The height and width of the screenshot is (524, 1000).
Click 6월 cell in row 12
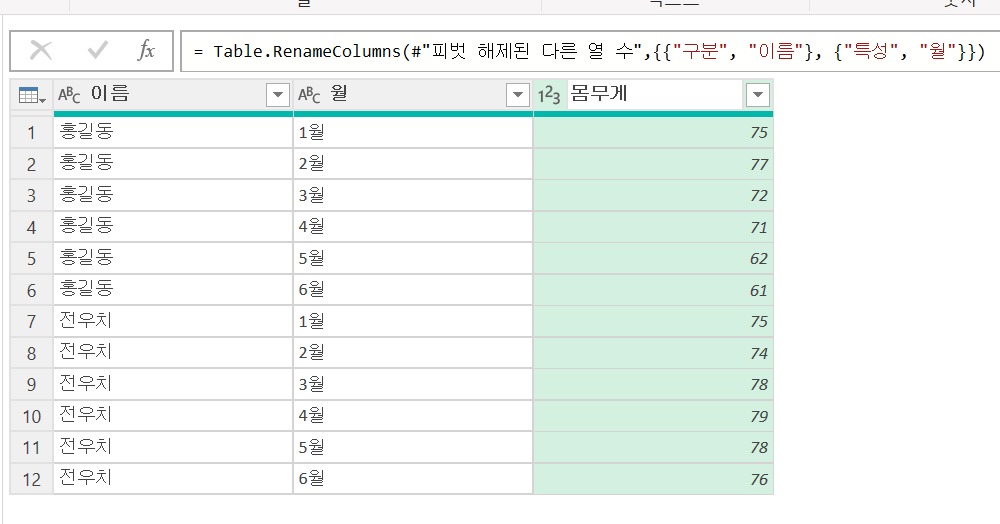pyautogui.click(x=413, y=479)
